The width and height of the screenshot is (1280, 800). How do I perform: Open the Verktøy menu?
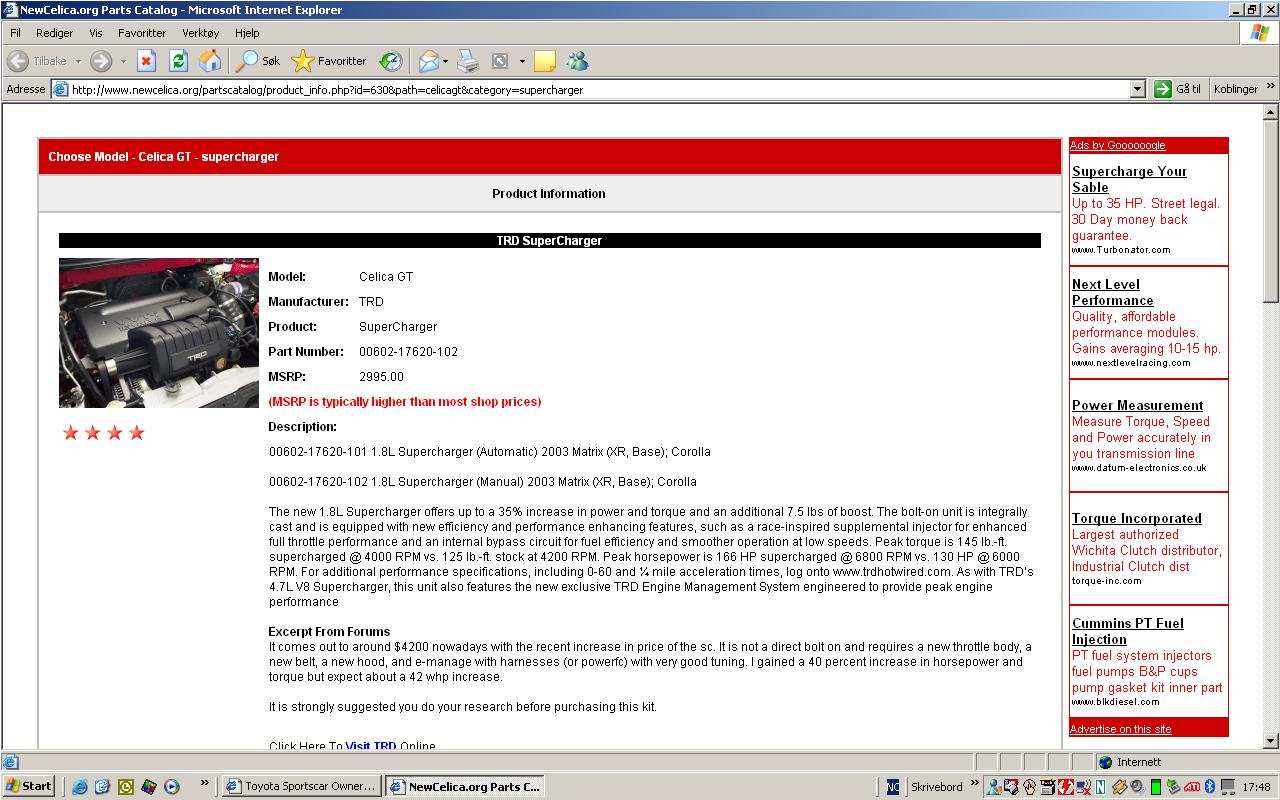(200, 33)
